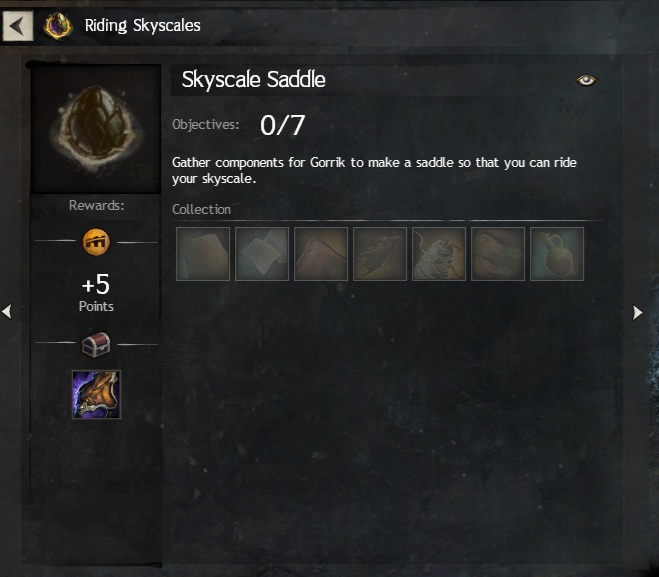Click the Collection section label
Viewport: 659px width, 577px height.
coord(201,209)
